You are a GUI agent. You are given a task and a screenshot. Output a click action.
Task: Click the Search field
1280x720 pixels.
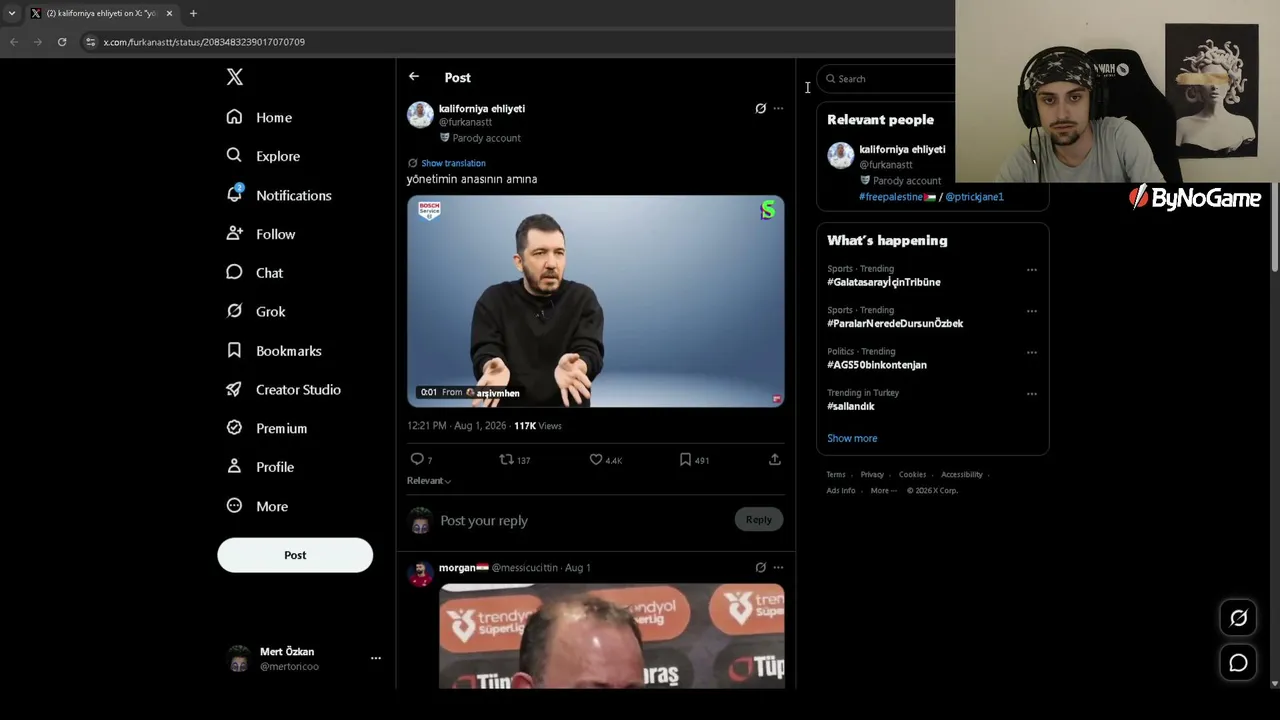click(x=887, y=79)
